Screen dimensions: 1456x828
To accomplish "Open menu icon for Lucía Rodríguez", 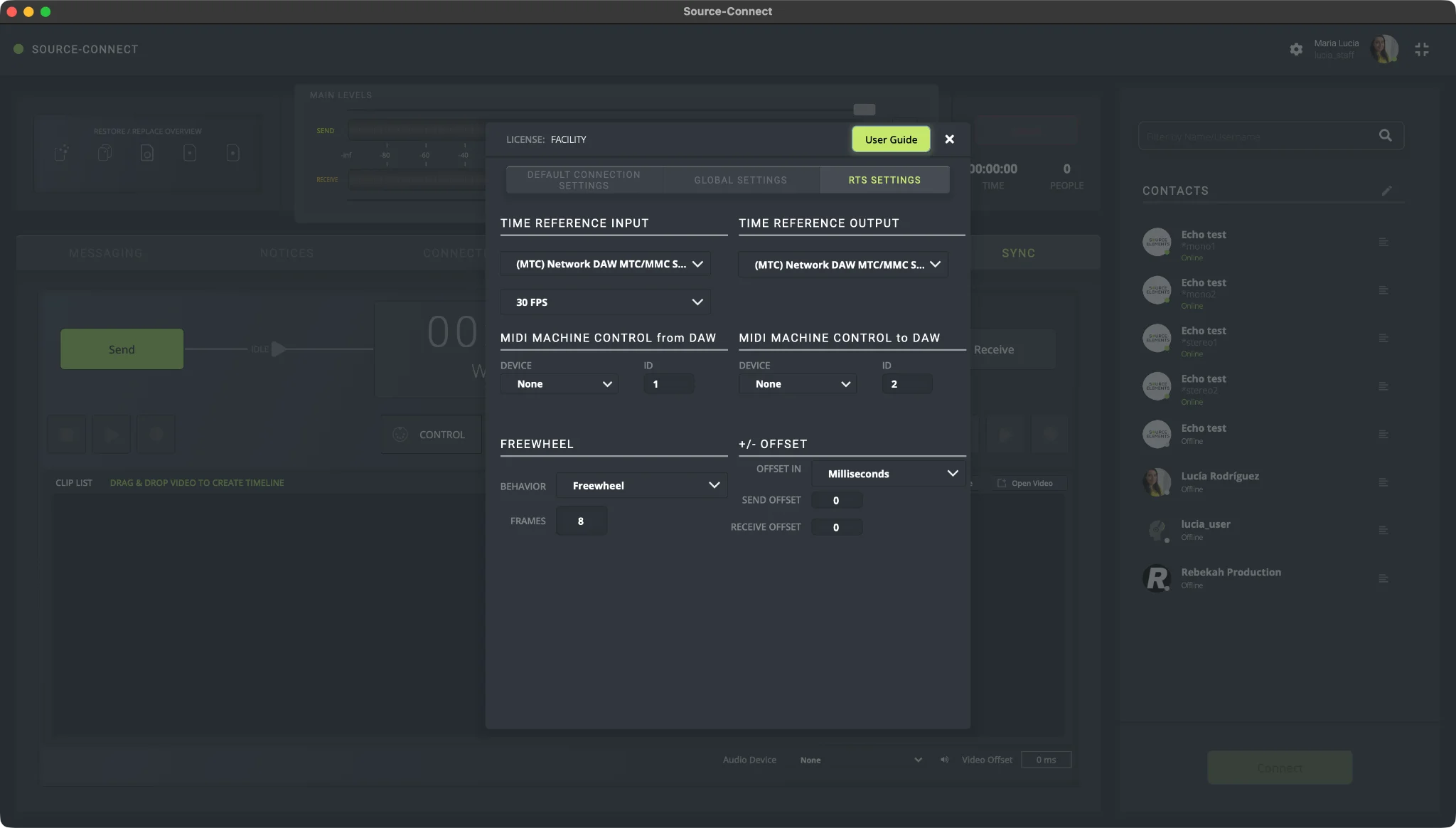I will (x=1383, y=482).
